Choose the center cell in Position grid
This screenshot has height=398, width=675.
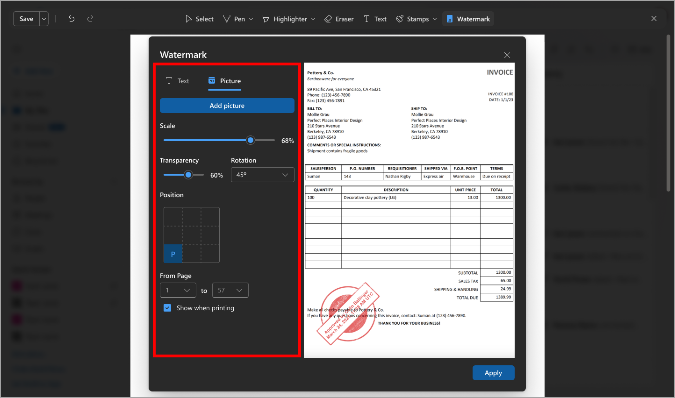[x=192, y=235]
